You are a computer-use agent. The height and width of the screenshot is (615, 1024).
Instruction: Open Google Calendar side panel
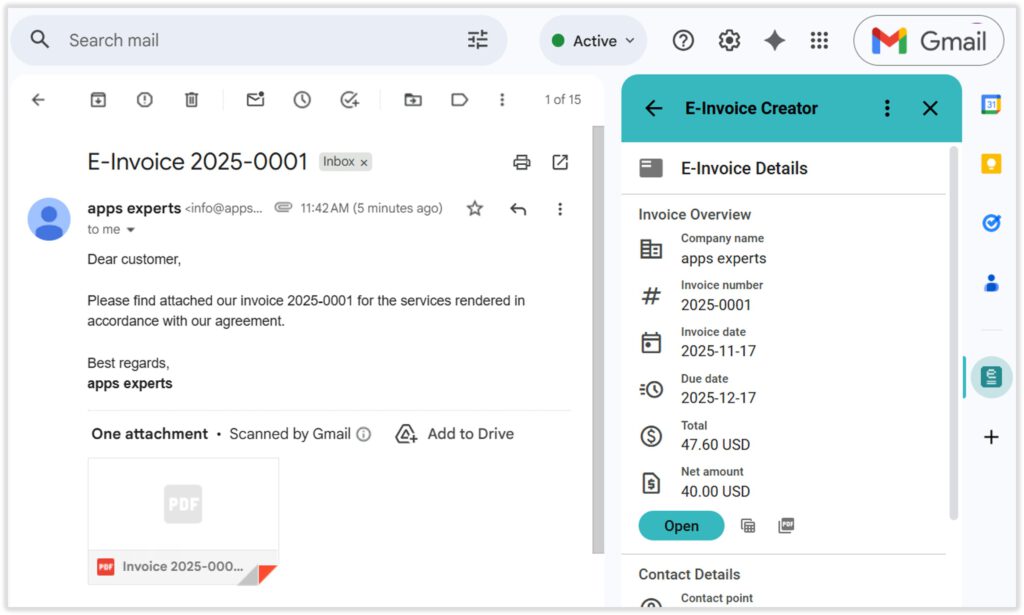(991, 104)
